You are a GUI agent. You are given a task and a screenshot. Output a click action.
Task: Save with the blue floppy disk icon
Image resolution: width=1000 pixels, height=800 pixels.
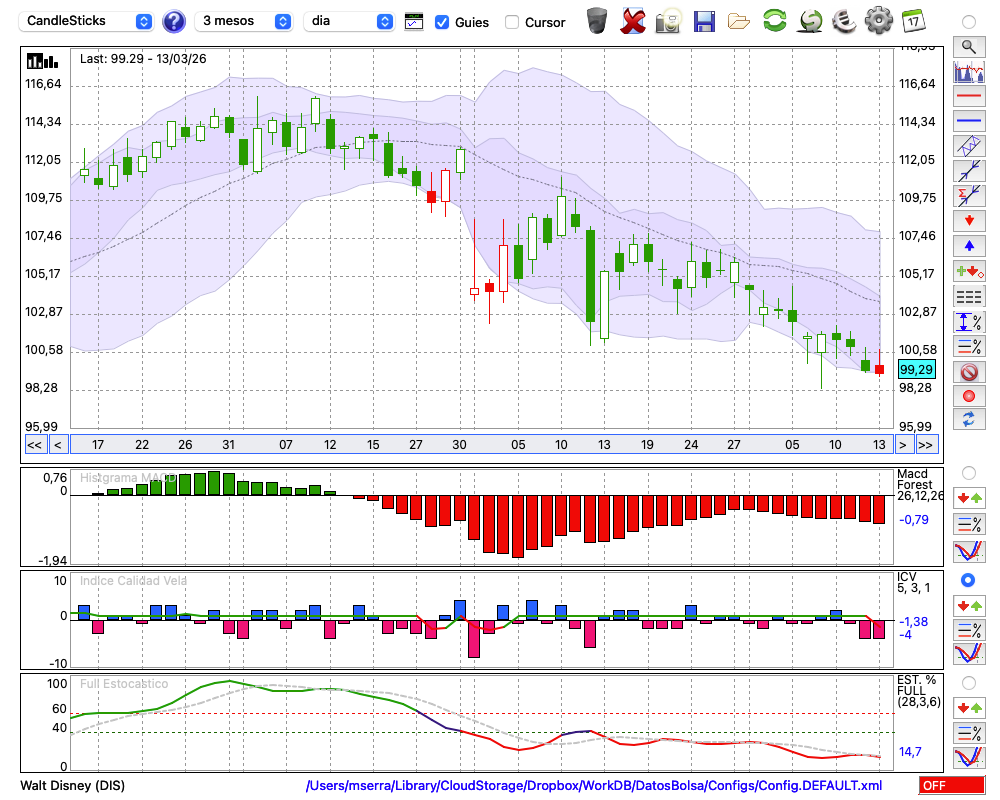[x=704, y=22]
